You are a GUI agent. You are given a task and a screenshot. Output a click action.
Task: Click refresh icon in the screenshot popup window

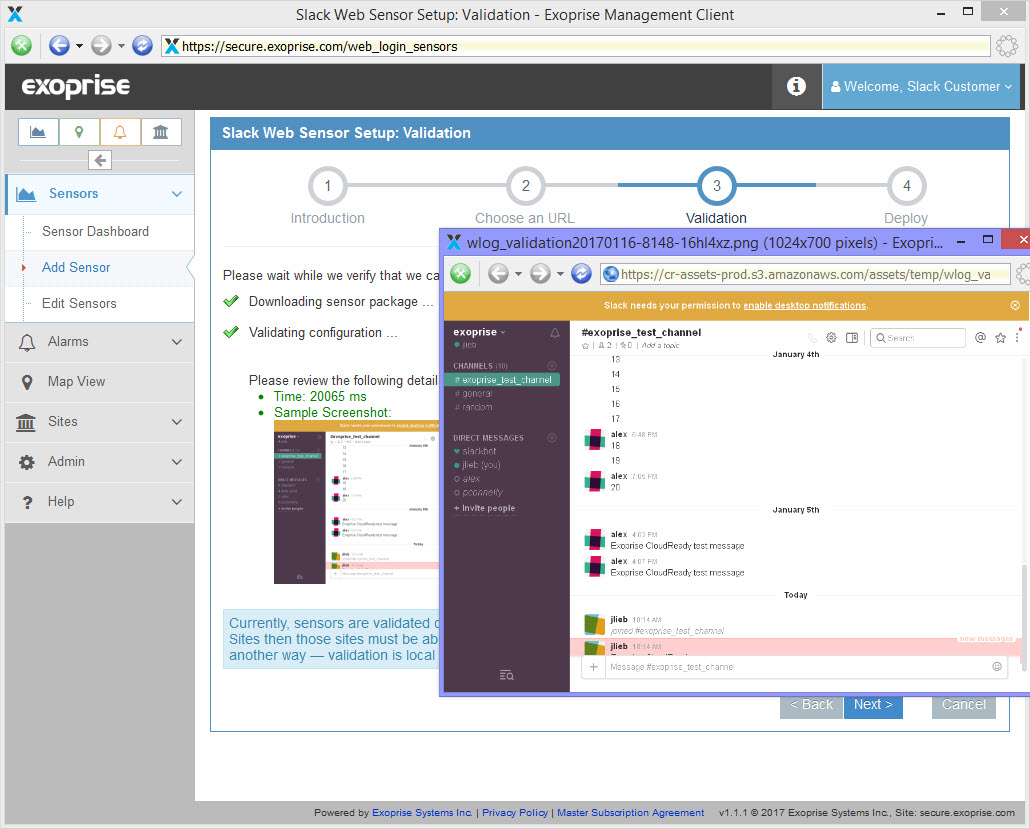581,273
